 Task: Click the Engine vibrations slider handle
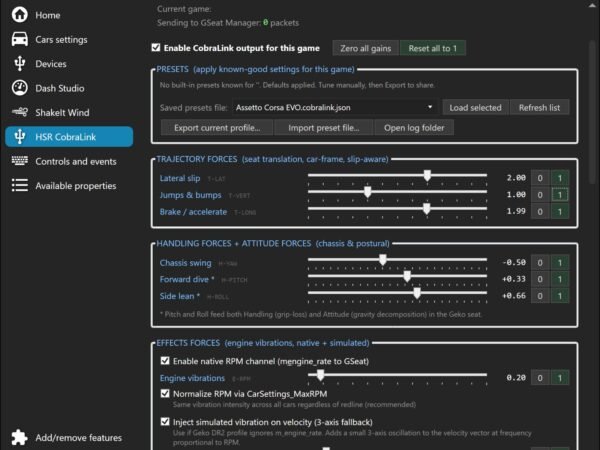click(x=321, y=375)
